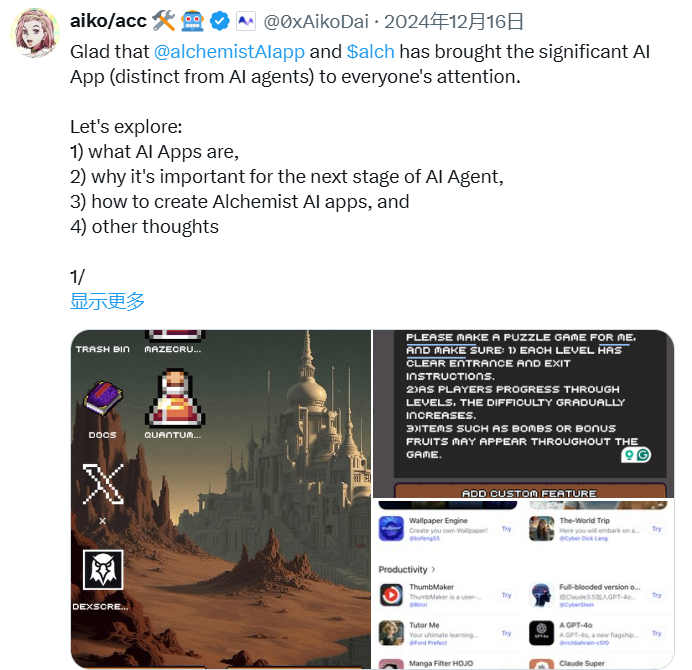The width and height of the screenshot is (692, 670).
Task: Click the blue verified badge
Action: coord(219,21)
